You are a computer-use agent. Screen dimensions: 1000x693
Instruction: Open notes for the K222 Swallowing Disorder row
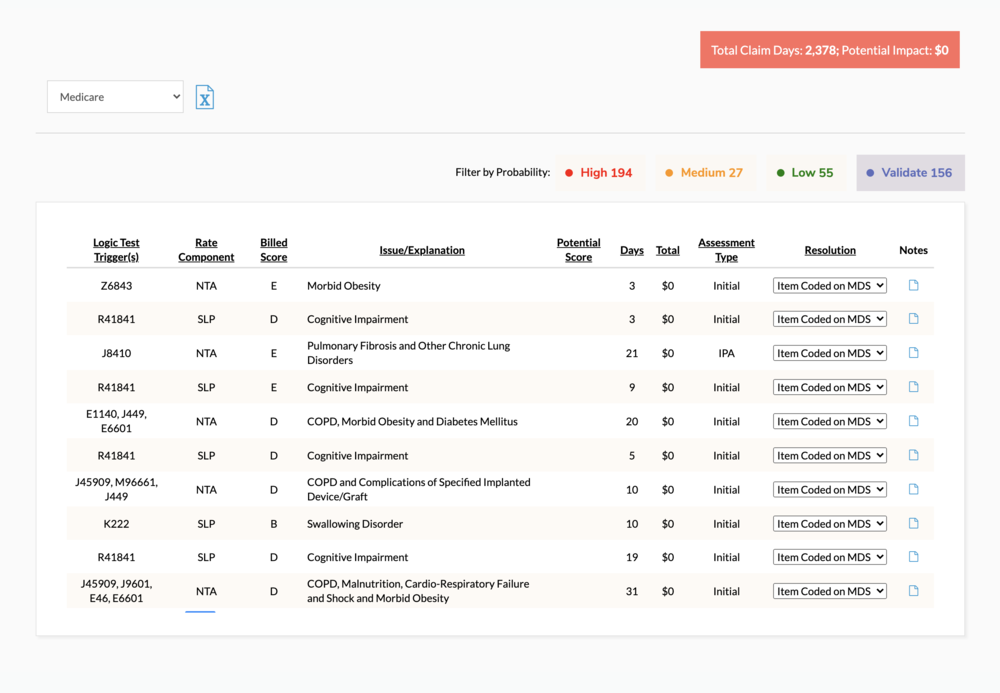pos(913,523)
